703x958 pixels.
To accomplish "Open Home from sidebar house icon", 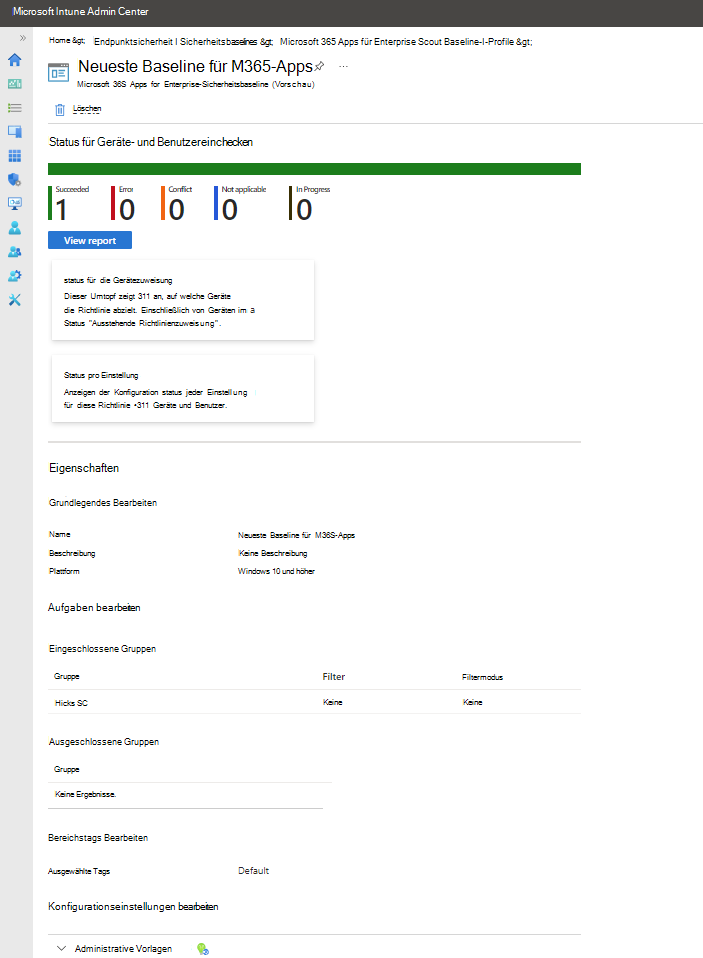I will tap(15, 60).
